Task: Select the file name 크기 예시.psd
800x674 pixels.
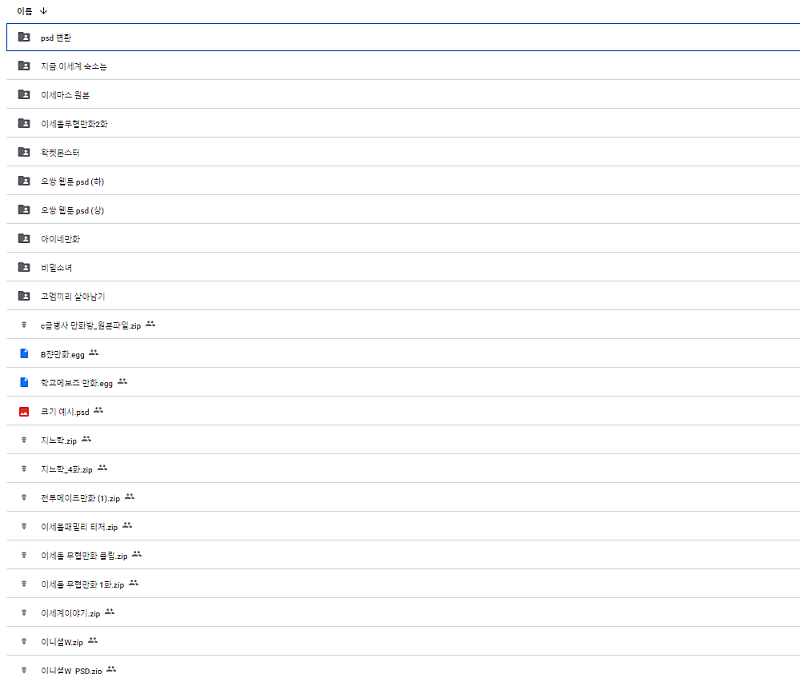Action: point(65,412)
